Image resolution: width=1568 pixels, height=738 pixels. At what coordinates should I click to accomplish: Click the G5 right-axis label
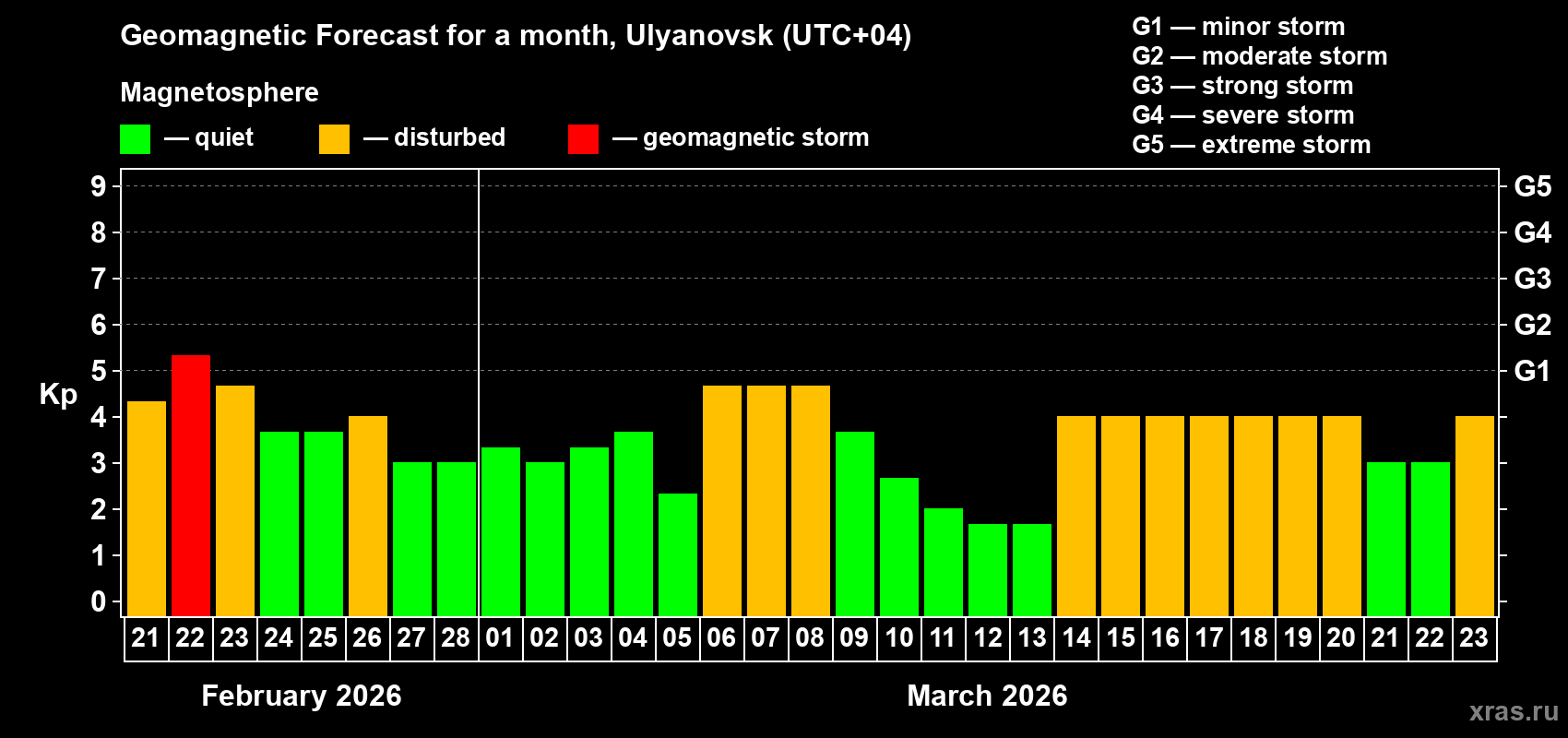(1533, 186)
